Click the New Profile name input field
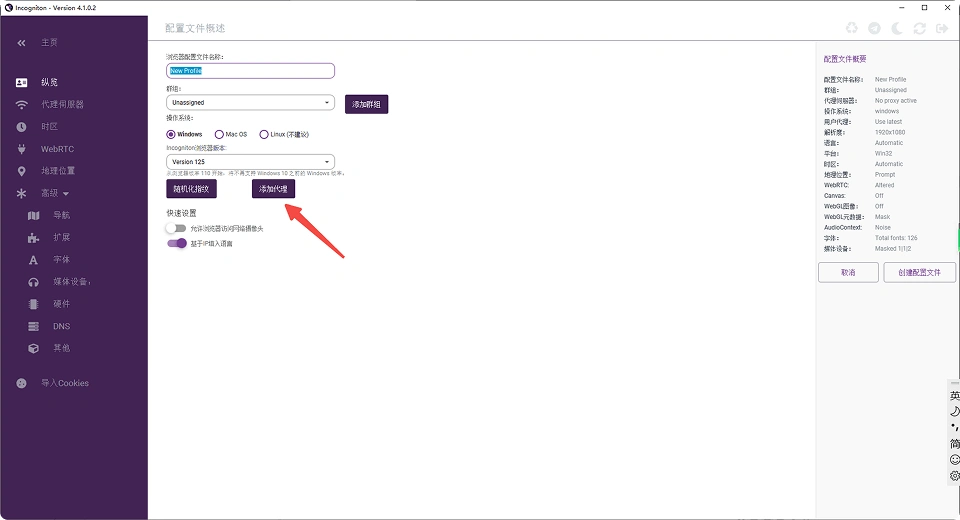 click(x=250, y=71)
